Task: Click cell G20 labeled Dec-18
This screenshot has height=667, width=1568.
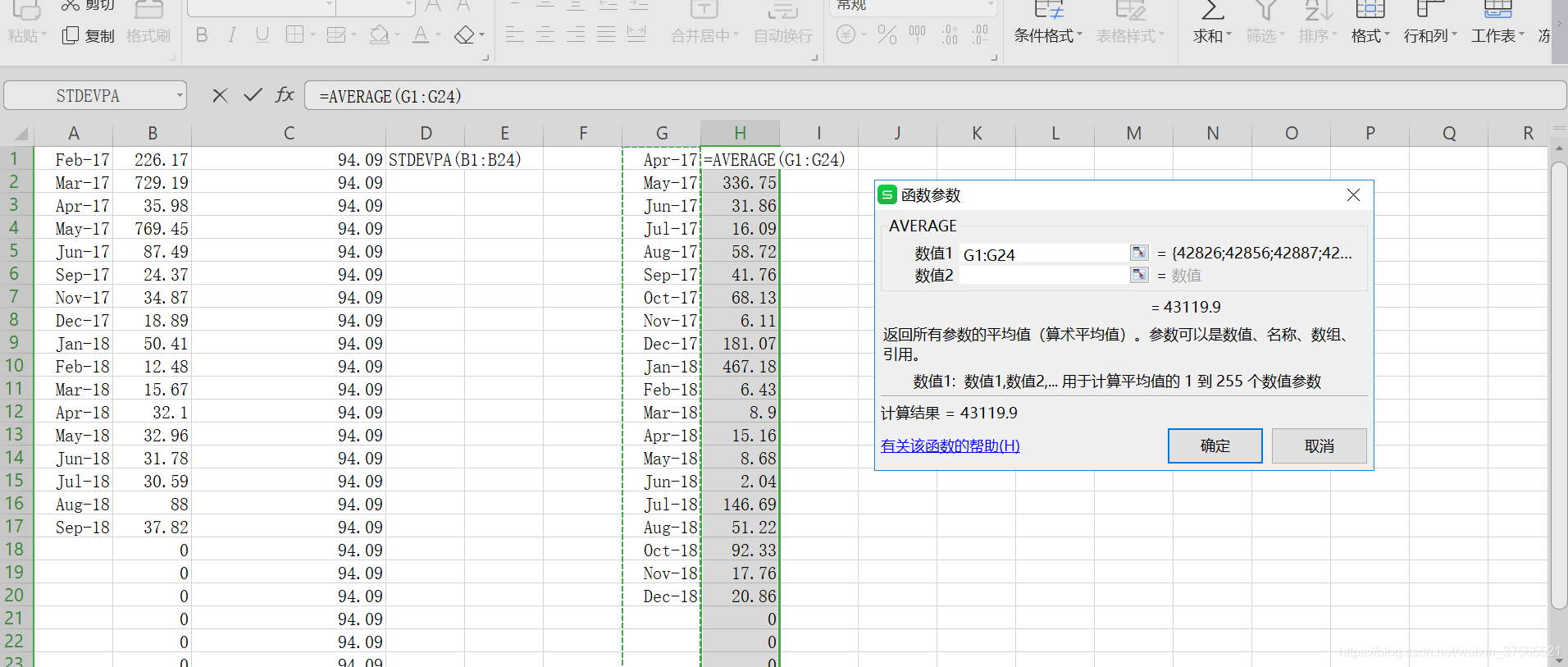Action: tap(661, 596)
